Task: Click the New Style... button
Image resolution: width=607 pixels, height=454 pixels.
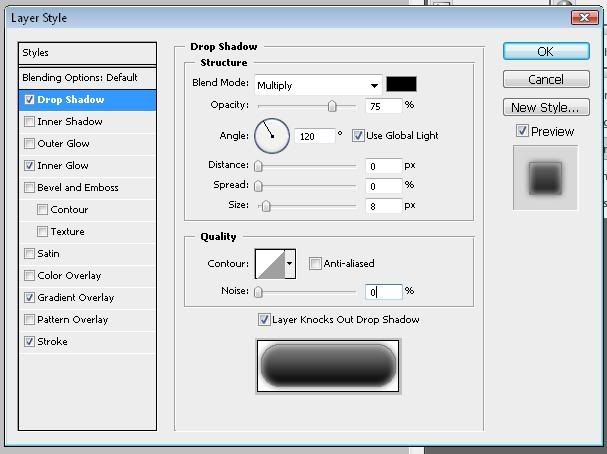Action: [545, 107]
